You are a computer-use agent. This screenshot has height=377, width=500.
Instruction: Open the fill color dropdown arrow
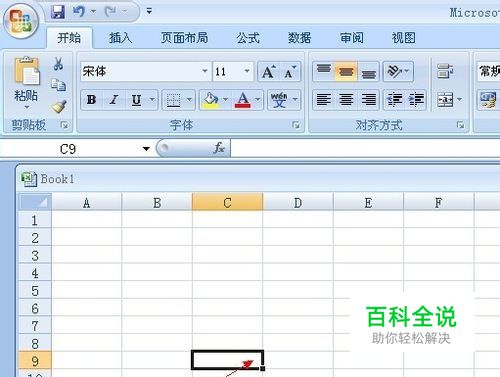pyautogui.click(x=225, y=99)
